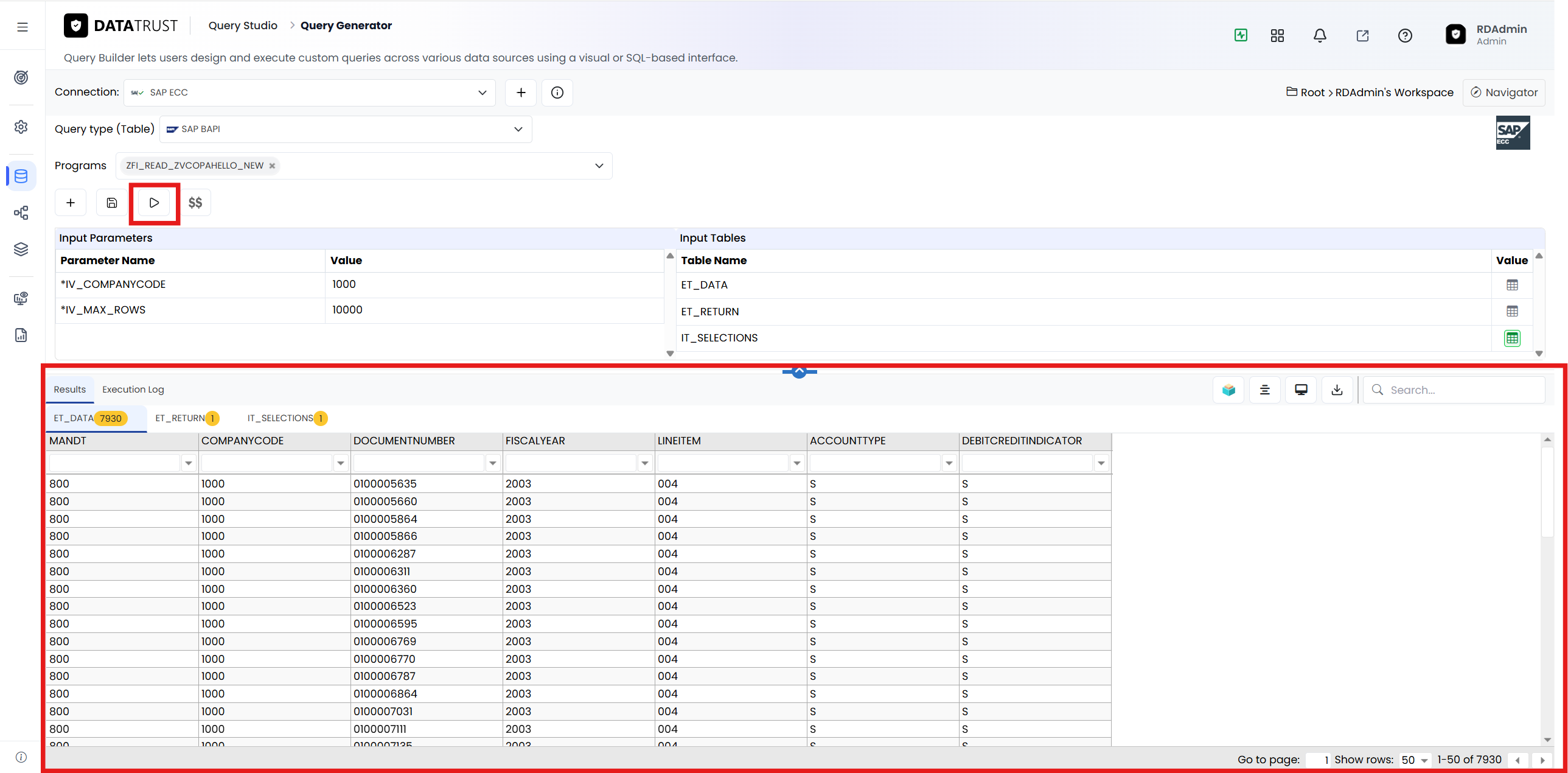Open the DOCUMENTNUMBER column filter dropdown
The height and width of the screenshot is (773, 1568).
[493, 463]
